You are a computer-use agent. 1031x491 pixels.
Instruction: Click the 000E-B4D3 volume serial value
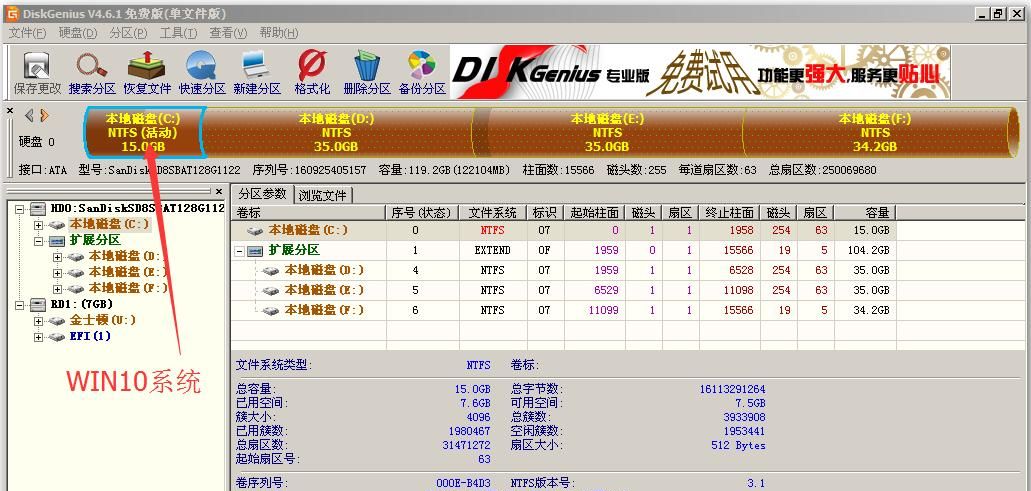[463, 484]
